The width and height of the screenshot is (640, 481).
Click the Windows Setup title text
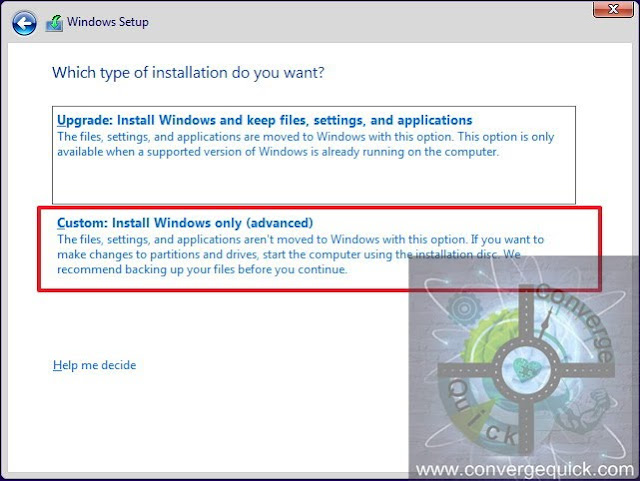click(108, 22)
